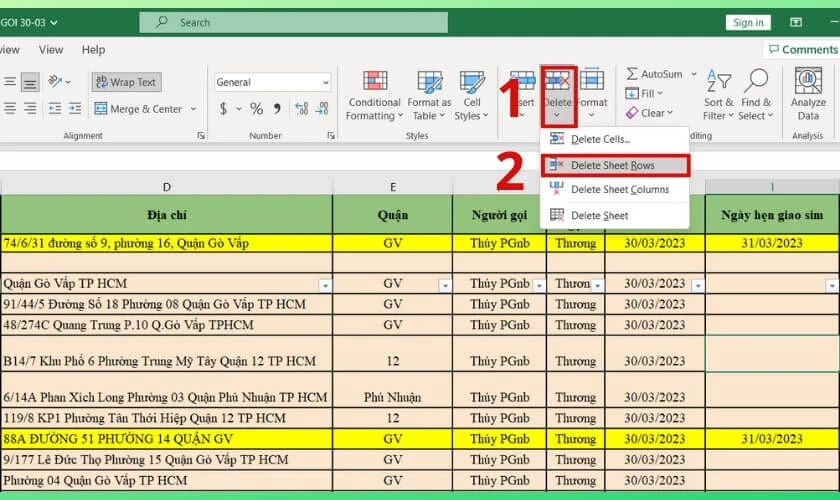
Task: Toggle Wrap Text on
Action: pyautogui.click(x=126, y=82)
